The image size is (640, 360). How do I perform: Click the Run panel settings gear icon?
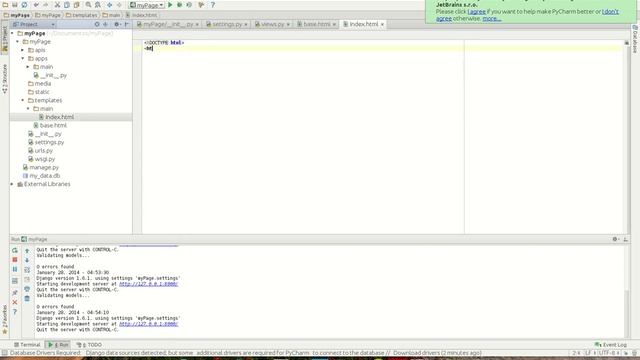pos(616,239)
